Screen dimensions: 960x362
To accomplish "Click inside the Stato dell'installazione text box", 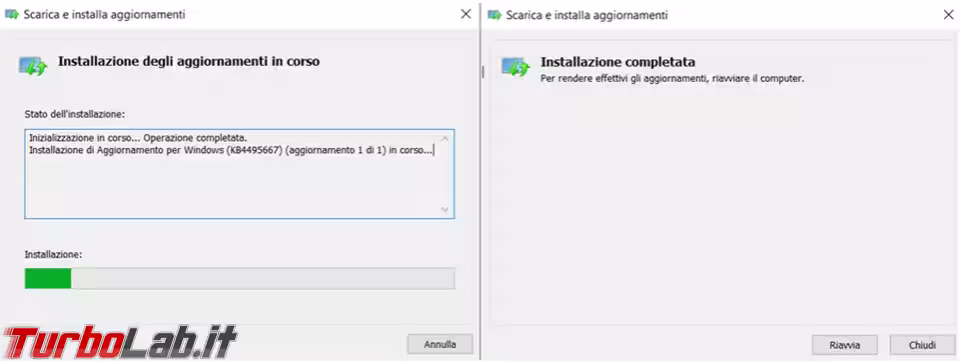I will tap(239, 174).
